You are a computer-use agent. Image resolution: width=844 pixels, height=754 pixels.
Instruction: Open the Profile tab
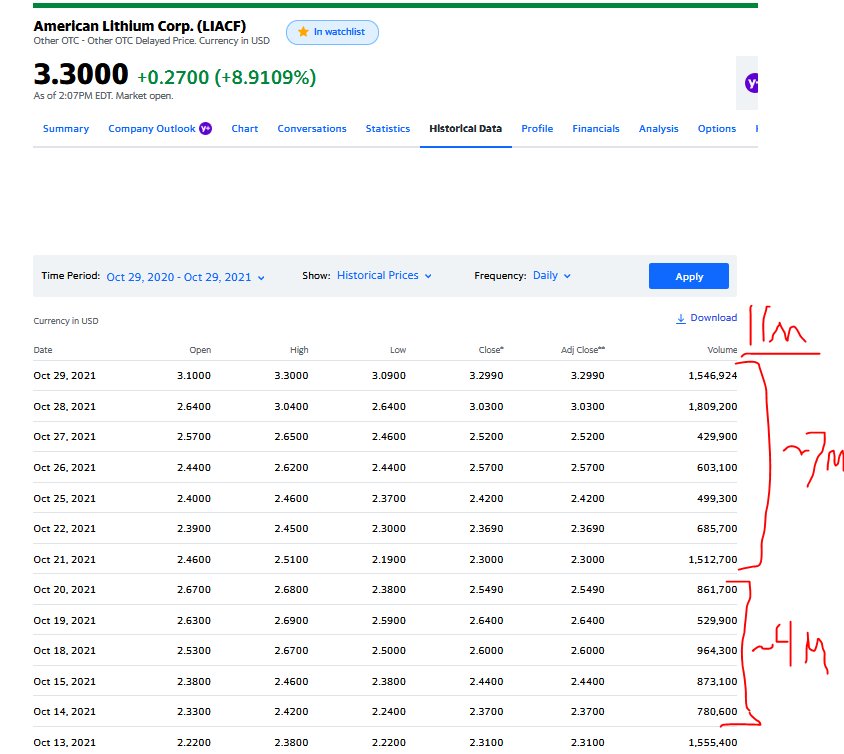[x=537, y=129]
